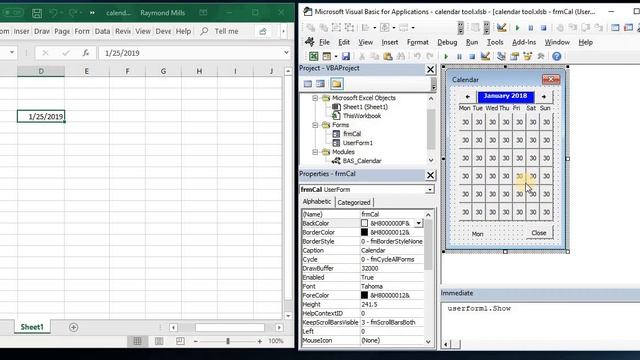Viewport: 640px width, 360px height.
Task: Open the Tools menu in VBA editor
Action: 495,42
